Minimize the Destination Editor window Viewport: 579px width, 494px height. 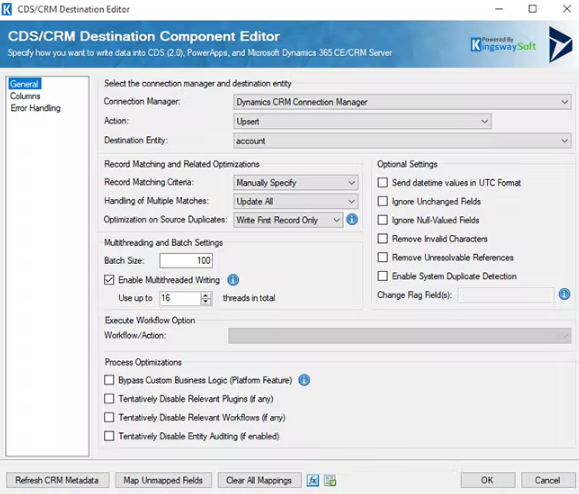coord(499,9)
